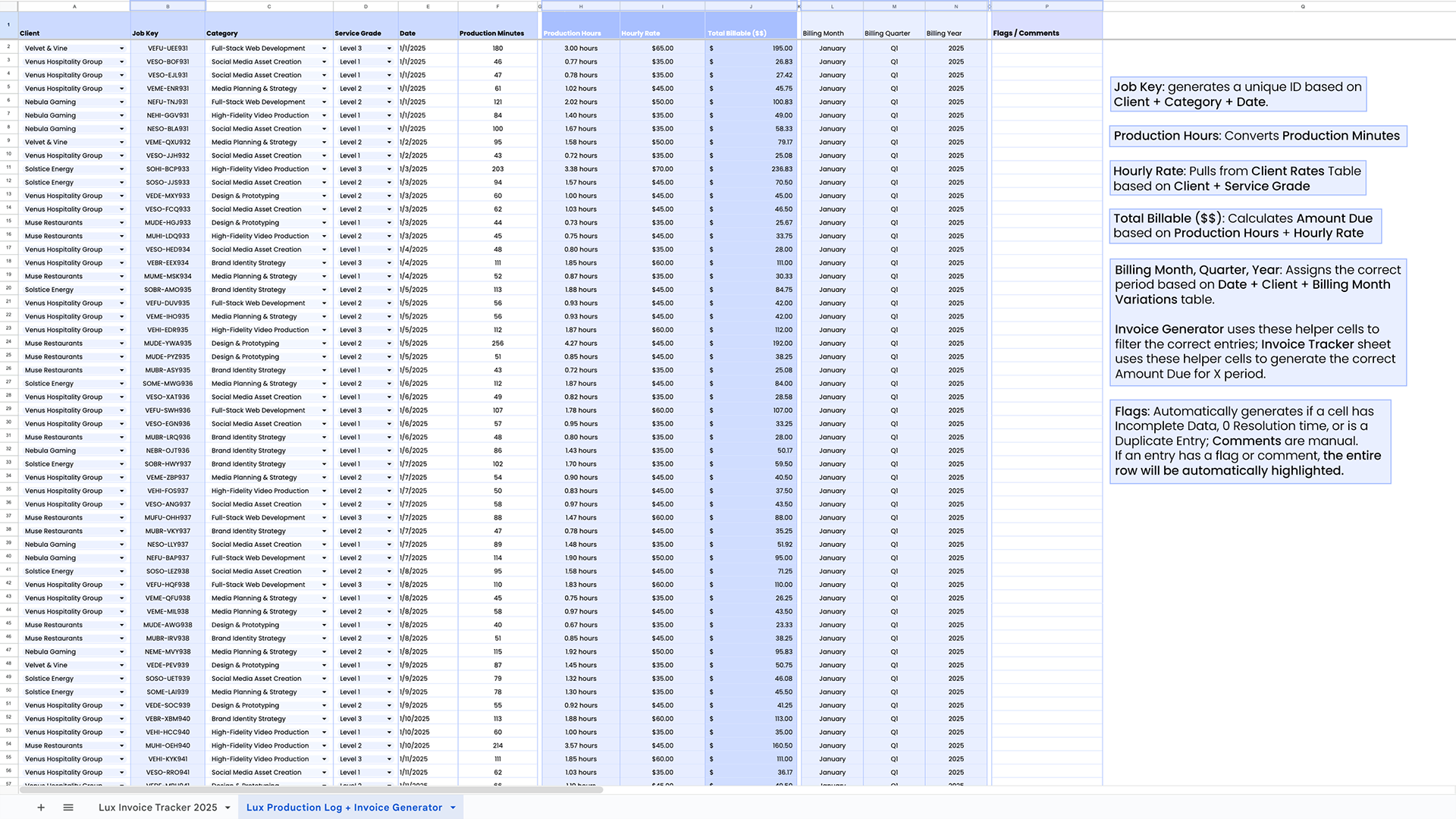
Task: Expand Full-Stack Web Development category dropdown row 2
Action: point(324,49)
